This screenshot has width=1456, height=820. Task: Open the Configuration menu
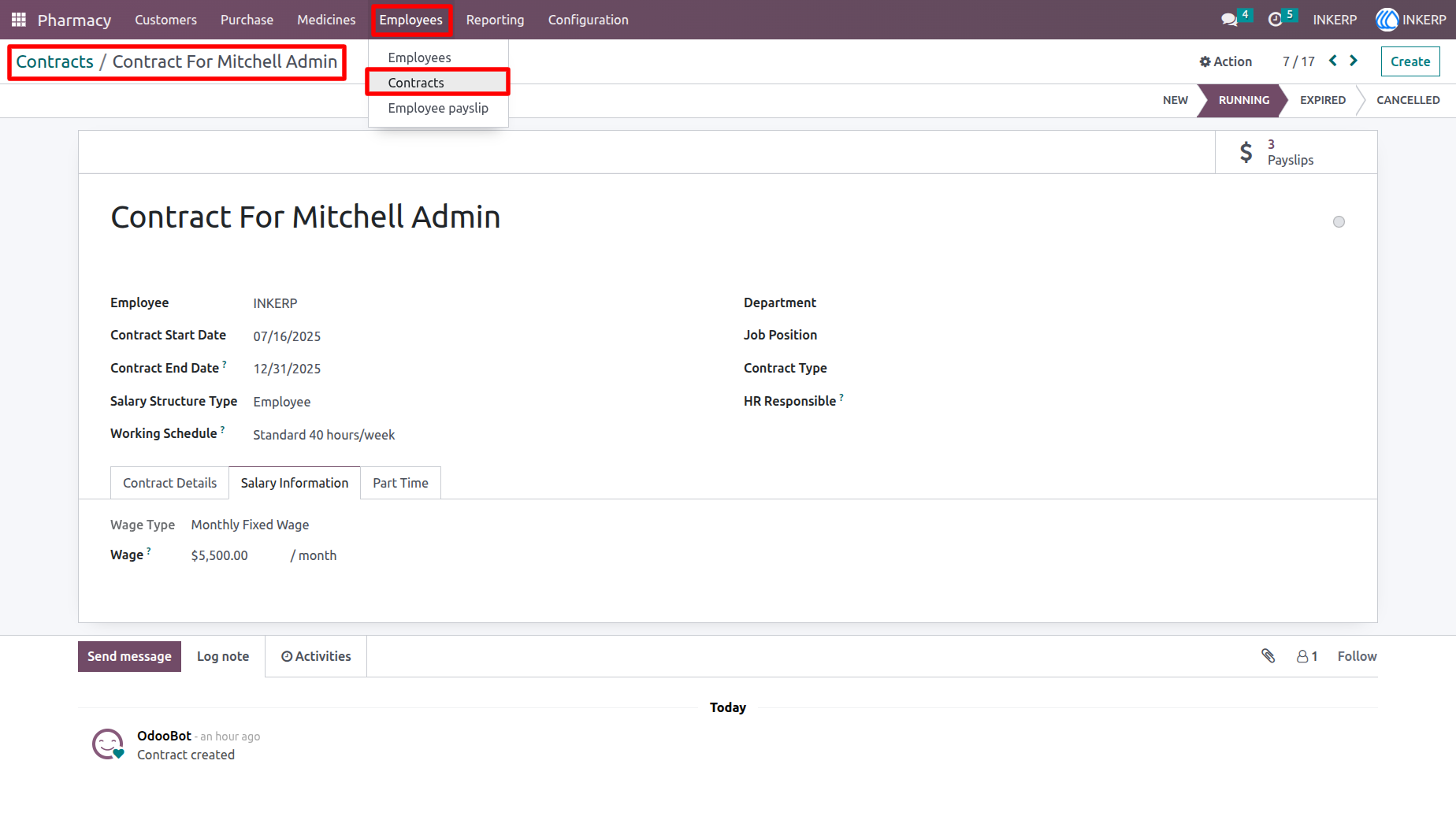(x=588, y=20)
